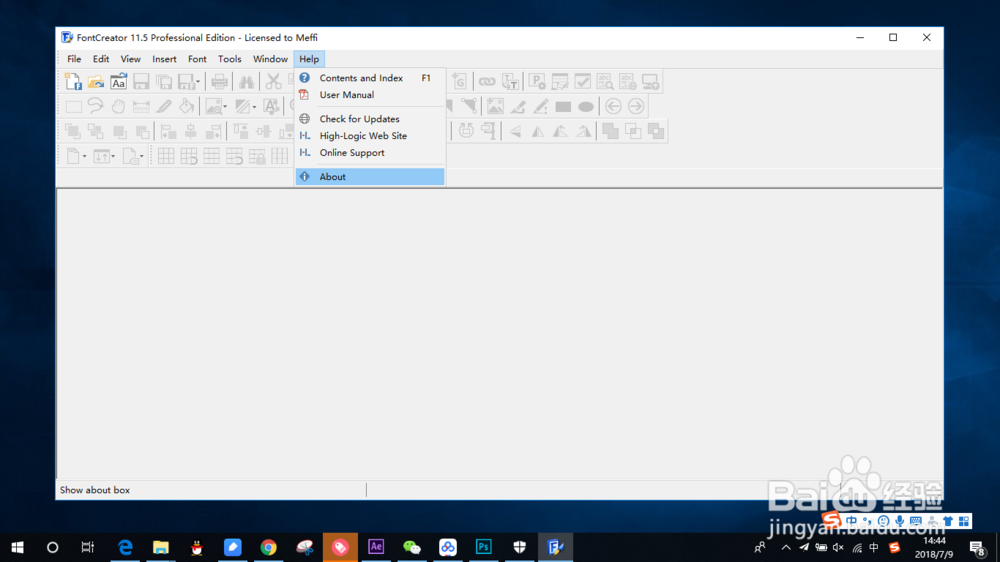1000x562 pixels.
Task: Click the union contours icon
Action: click(610, 131)
